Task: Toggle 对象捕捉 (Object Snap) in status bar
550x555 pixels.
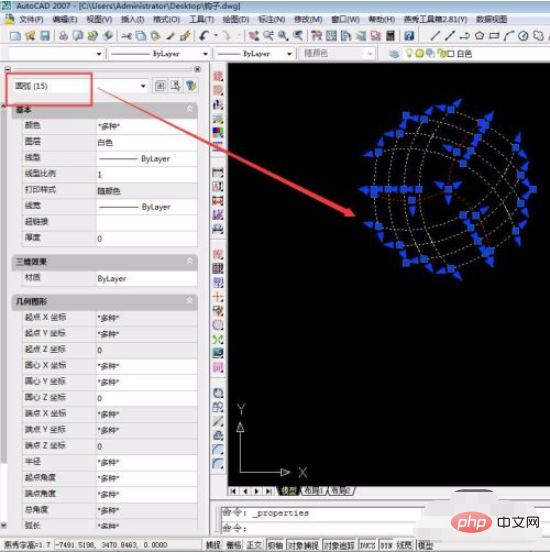Action: click(303, 545)
